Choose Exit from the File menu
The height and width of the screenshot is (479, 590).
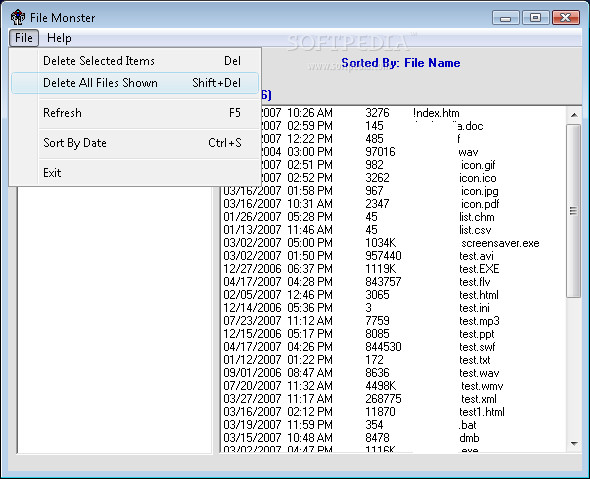pos(135,173)
